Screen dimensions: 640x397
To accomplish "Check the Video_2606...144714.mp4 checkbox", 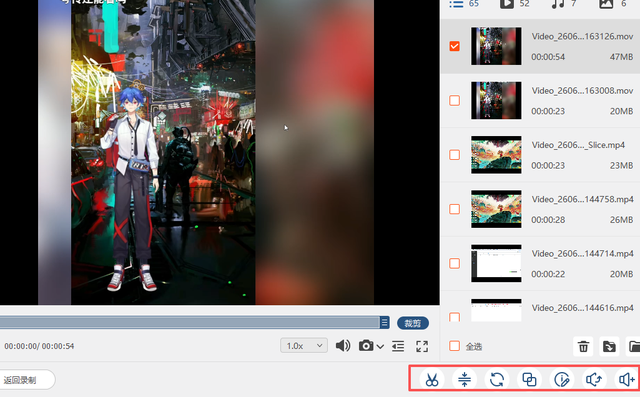I will 454,263.
